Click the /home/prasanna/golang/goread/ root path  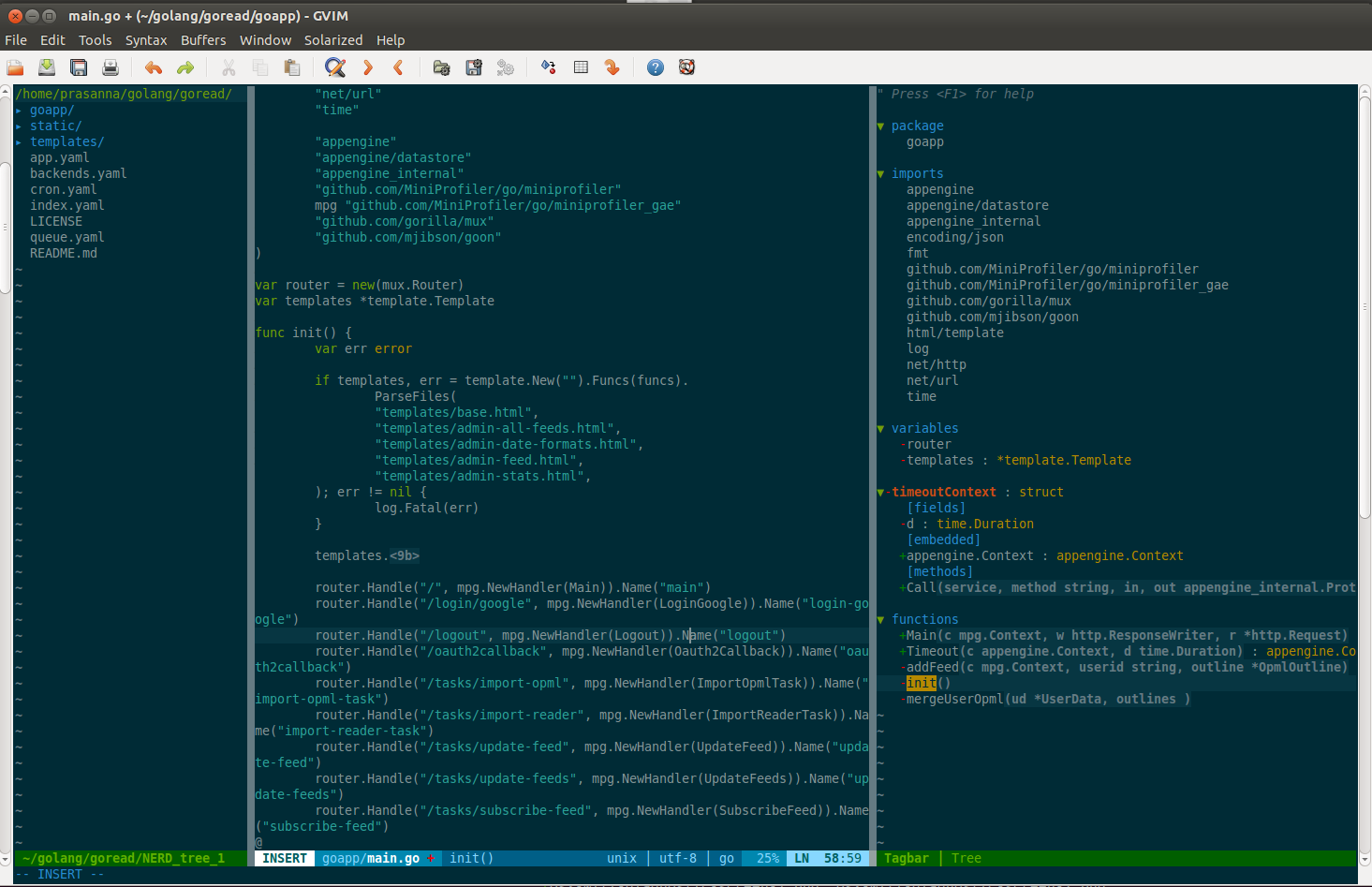[124, 94]
